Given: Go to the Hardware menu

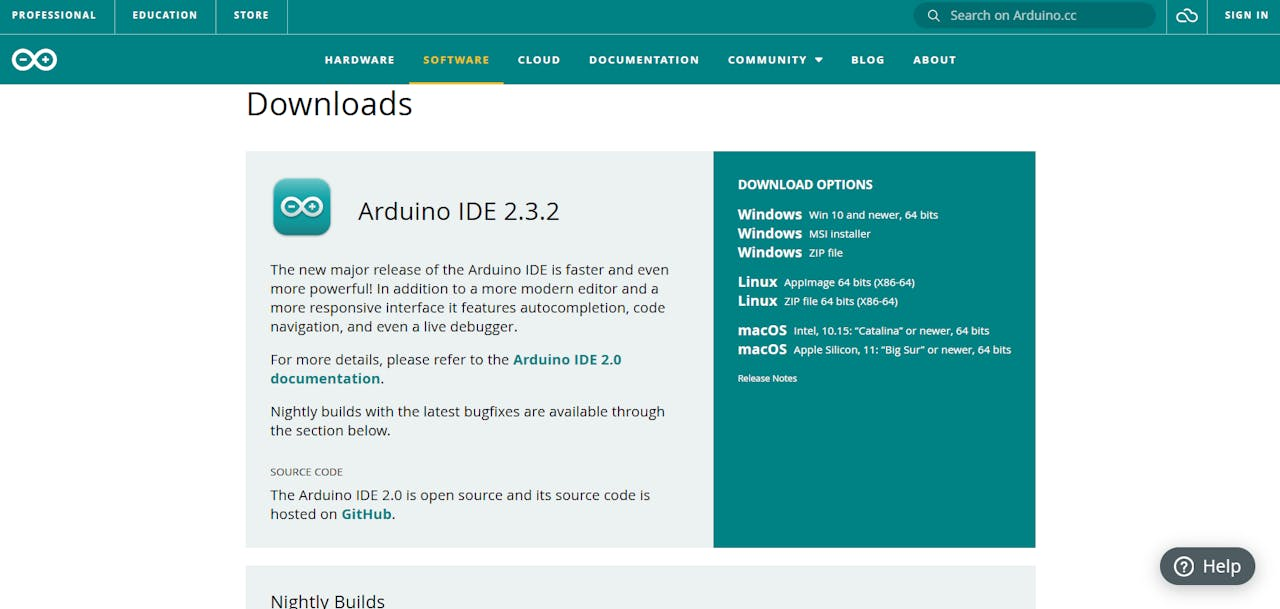Looking at the screenshot, I should (360, 60).
